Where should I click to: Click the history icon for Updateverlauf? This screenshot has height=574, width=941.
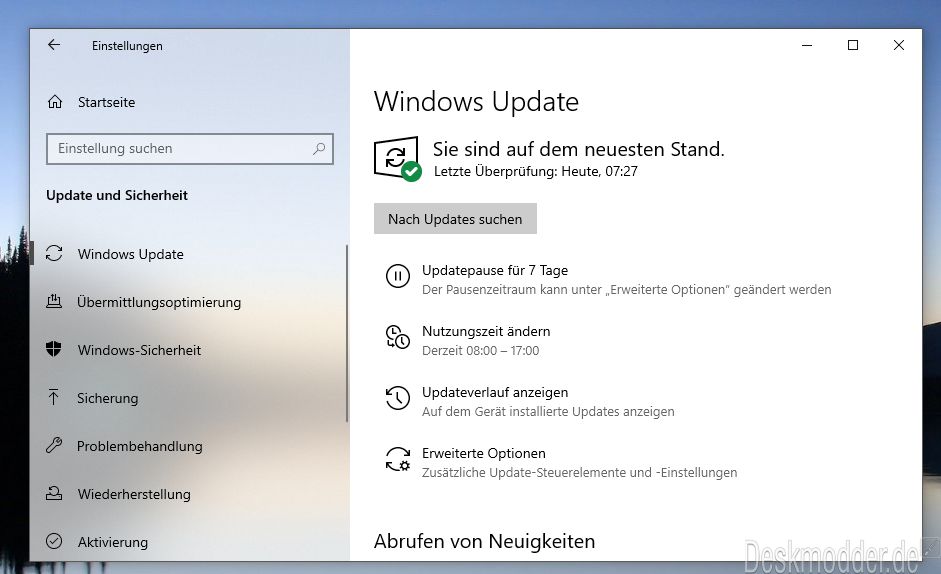397,398
